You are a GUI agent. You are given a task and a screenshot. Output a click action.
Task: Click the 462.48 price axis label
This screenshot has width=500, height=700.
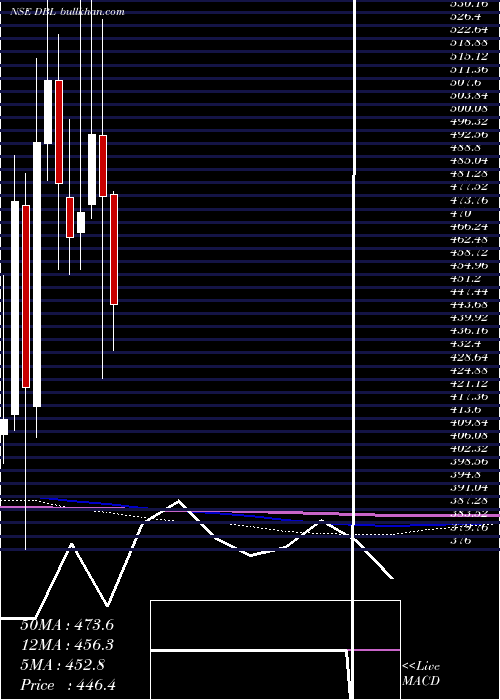tap(470, 240)
